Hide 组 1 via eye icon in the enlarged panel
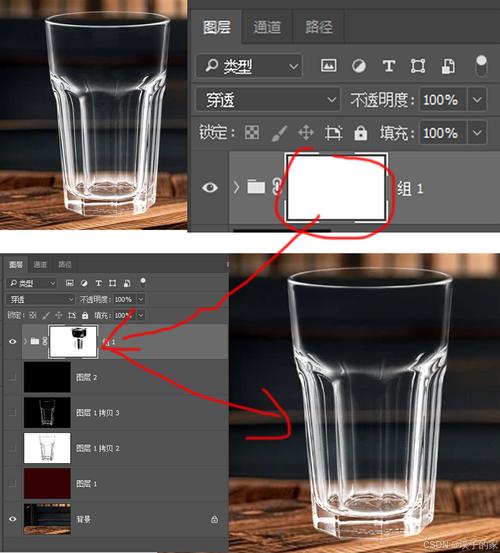Image resolution: width=500 pixels, height=553 pixels. tap(210, 187)
